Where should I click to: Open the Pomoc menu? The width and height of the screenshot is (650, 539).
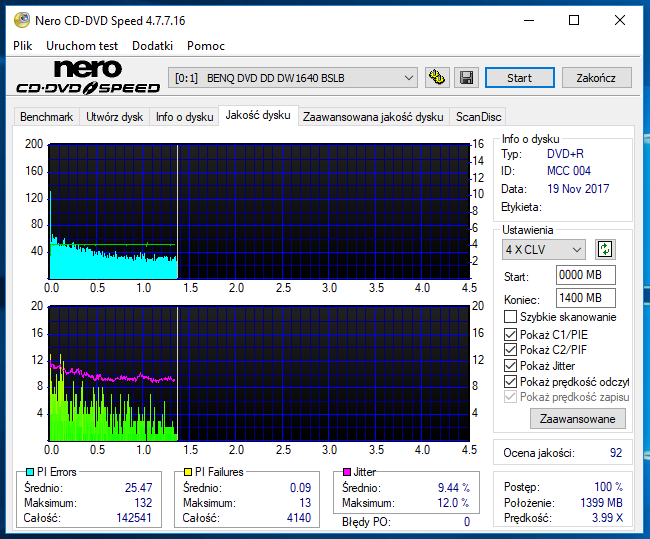pos(206,46)
